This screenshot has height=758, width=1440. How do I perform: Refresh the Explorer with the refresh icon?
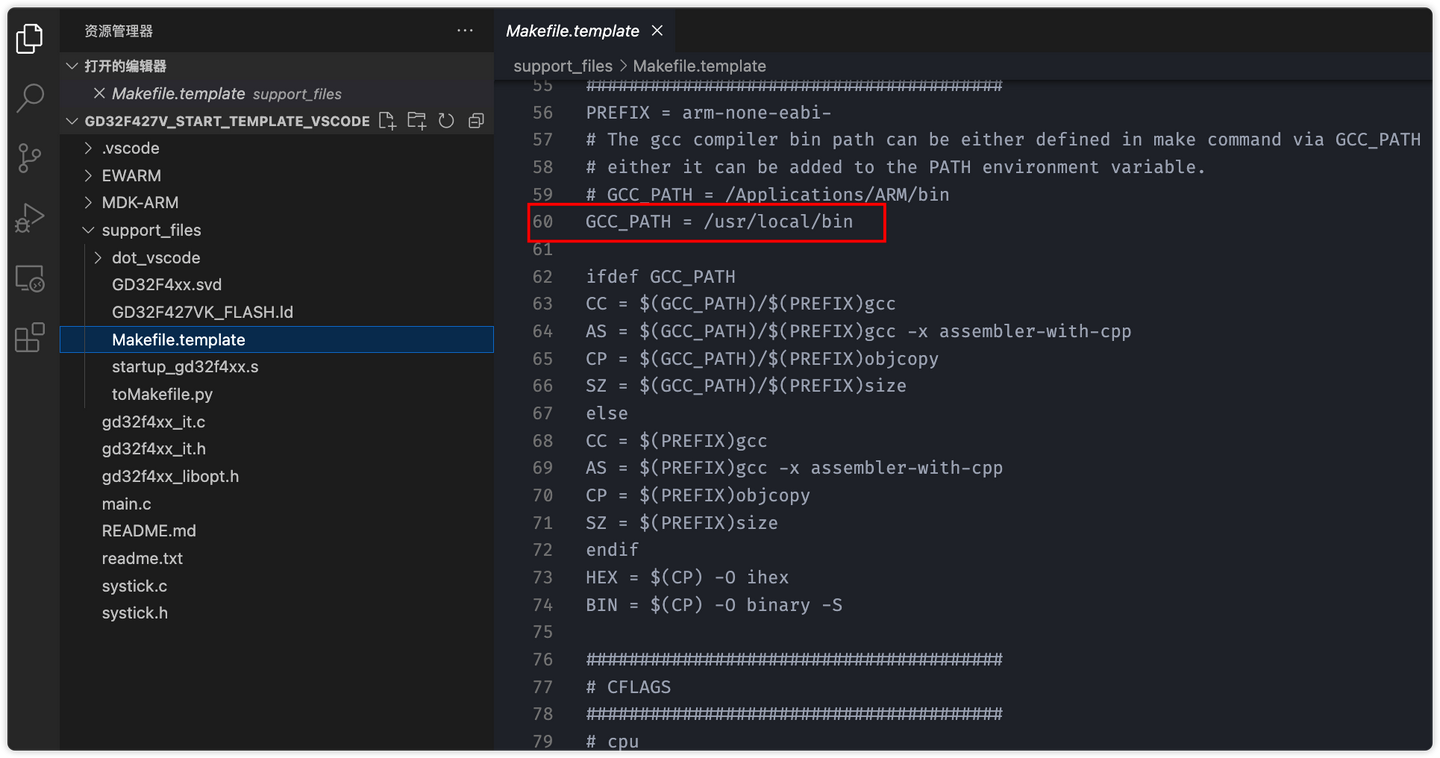tap(446, 120)
